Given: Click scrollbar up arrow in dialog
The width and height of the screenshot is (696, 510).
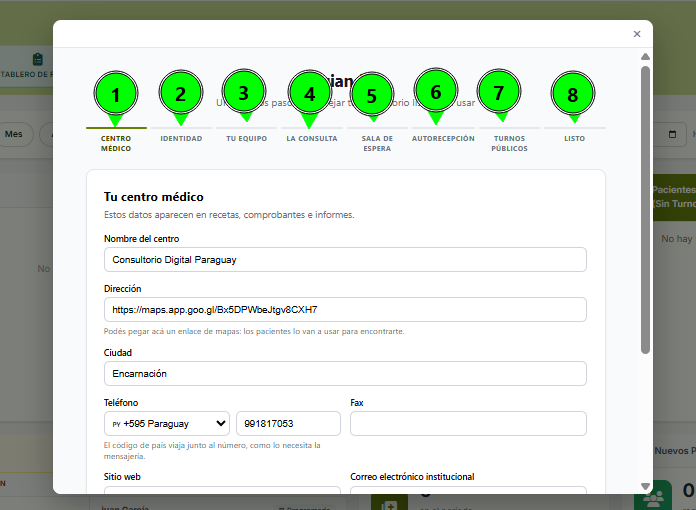Looking at the screenshot, I should point(645,57).
